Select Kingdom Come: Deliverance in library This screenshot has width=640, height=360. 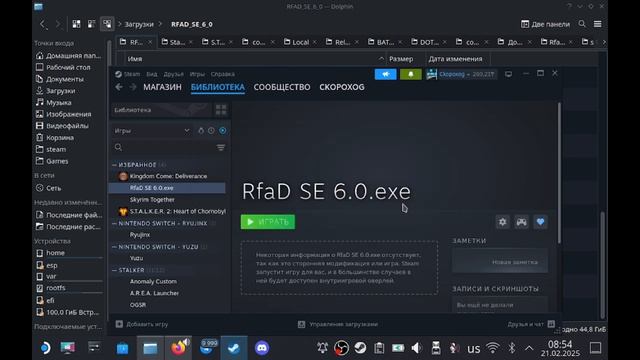coord(167,176)
